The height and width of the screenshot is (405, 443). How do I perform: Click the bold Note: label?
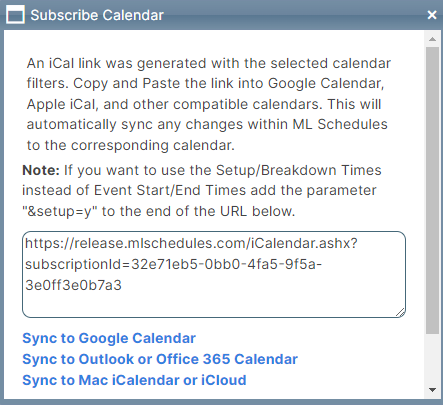[x=41, y=170]
